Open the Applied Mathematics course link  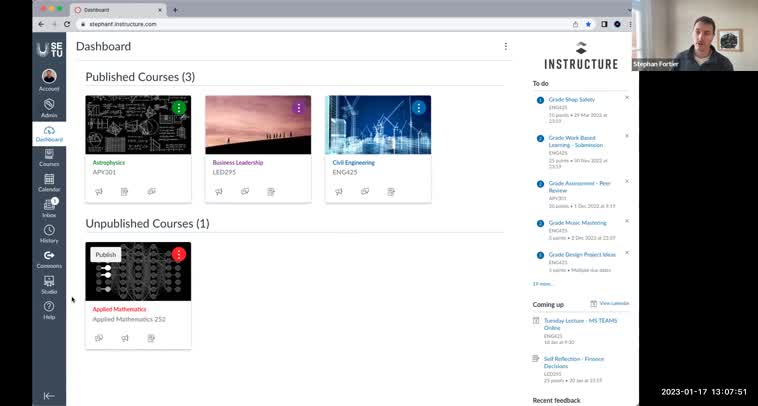coord(119,309)
